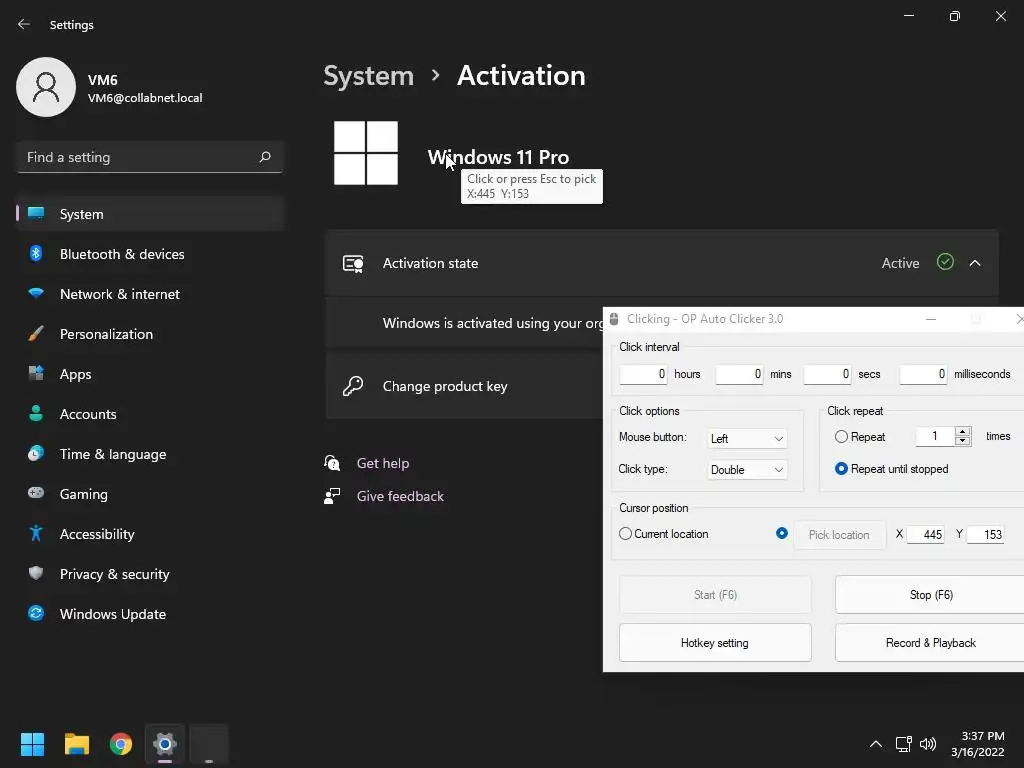The image size is (1024, 768).
Task: Click the Give feedback icon
Action: point(332,496)
